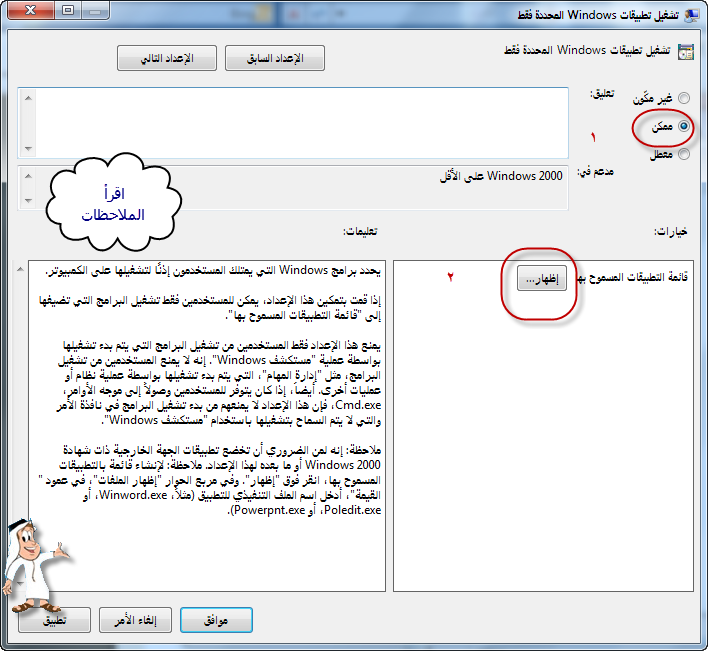Click the 'الإعداد التالي' next setting button
The width and height of the screenshot is (708, 651).
pos(167,58)
